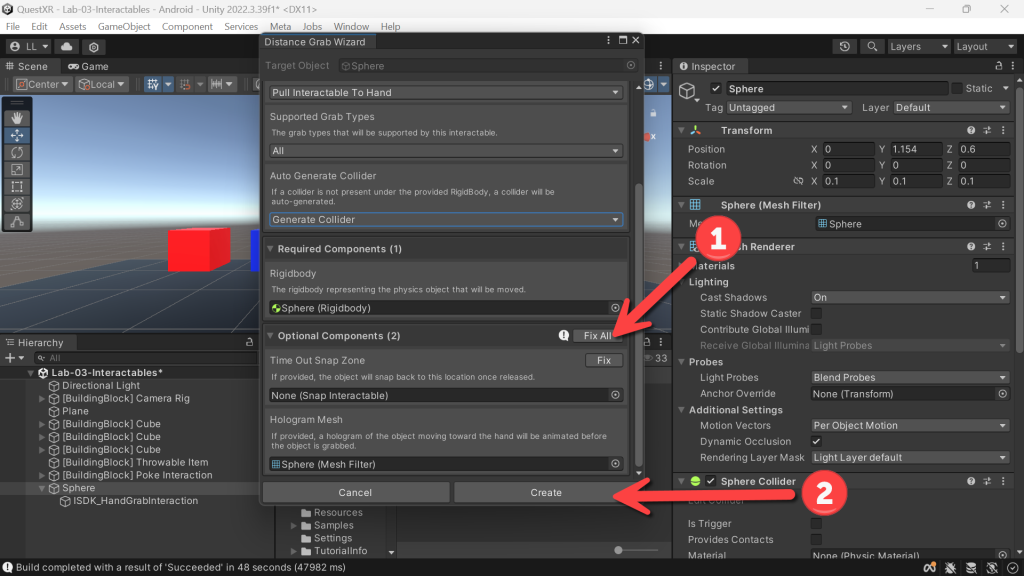Screen dimensions: 1024x576
Task: Open Generate Collider dropdown
Action: pos(445,219)
